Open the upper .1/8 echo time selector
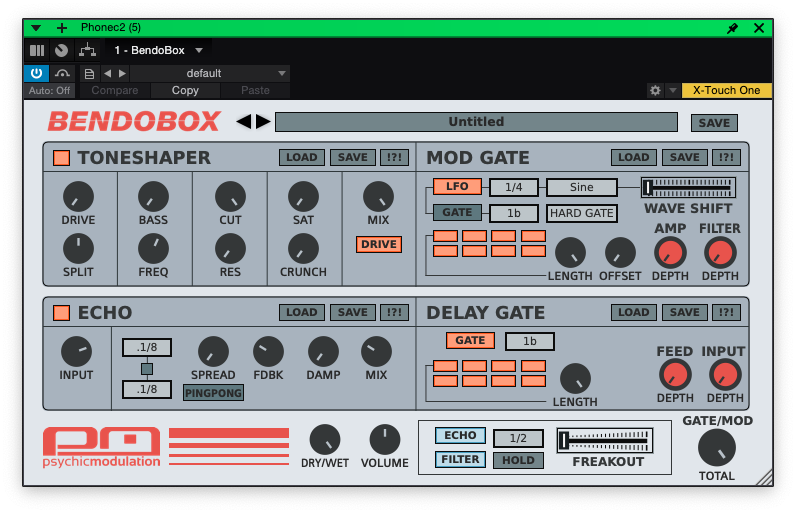 pos(147,348)
